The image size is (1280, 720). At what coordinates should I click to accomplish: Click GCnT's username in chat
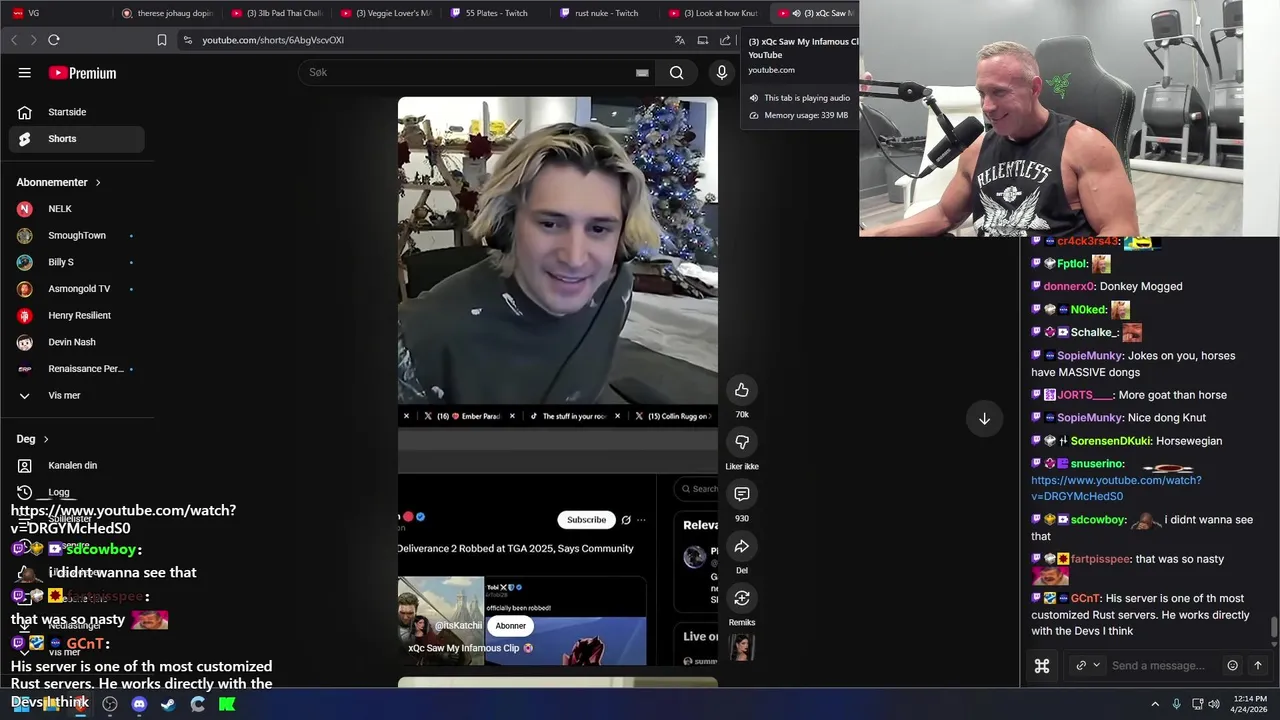click(1085, 598)
